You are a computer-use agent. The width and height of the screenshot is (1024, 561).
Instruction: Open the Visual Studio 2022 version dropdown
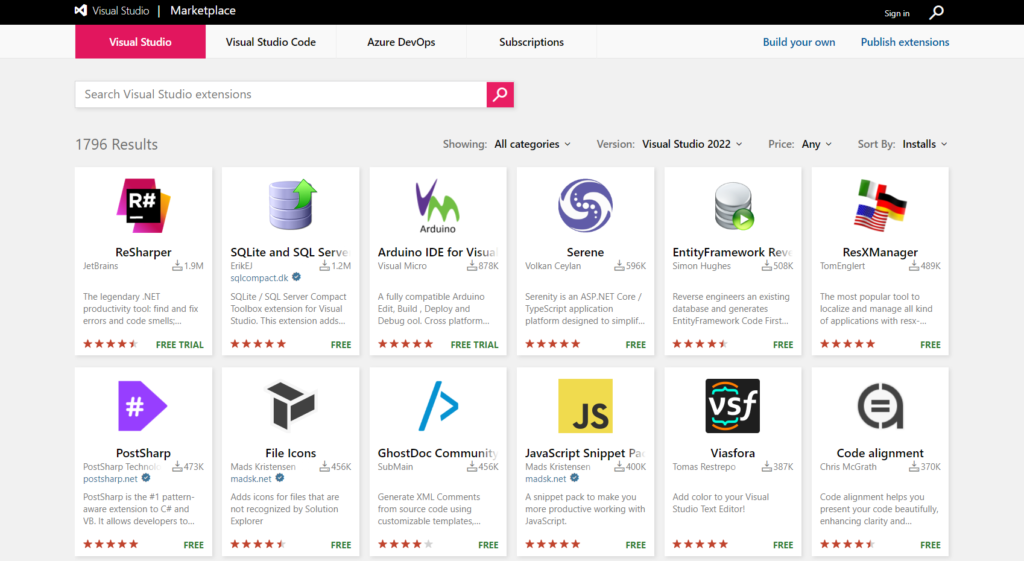692,144
